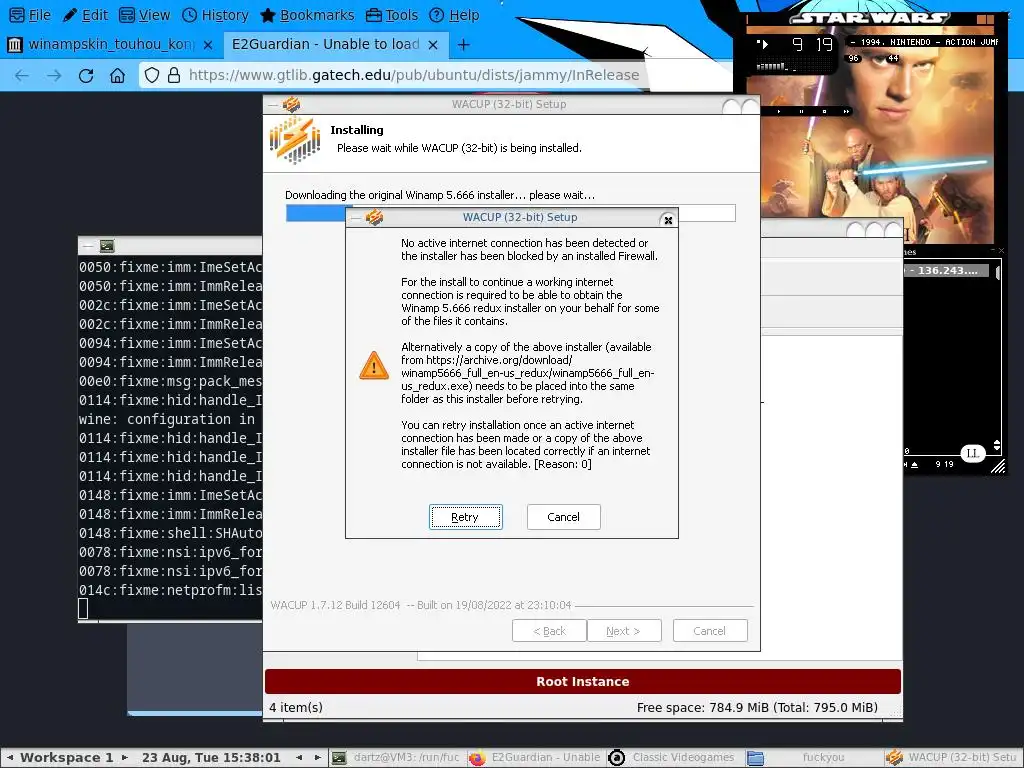Open the View menu in the browser
The width and height of the screenshot is (1024, 768).
145,15
